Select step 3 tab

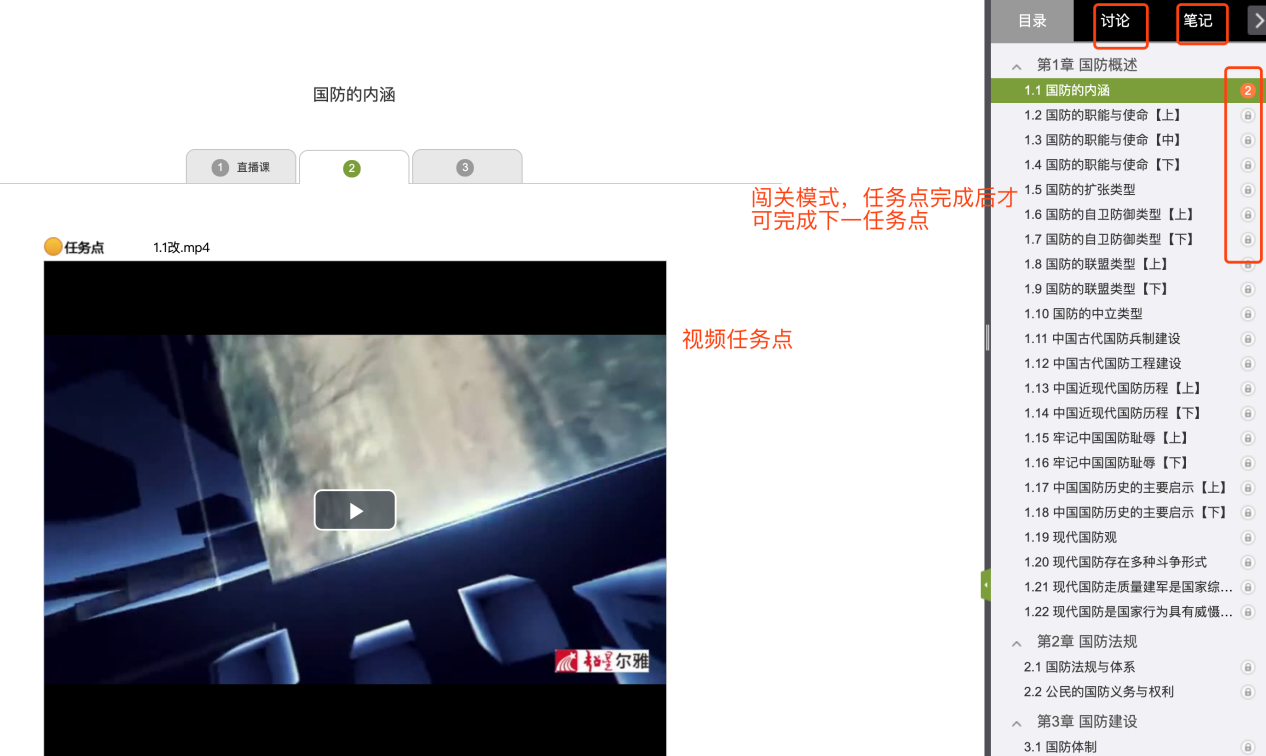[465, 167]
